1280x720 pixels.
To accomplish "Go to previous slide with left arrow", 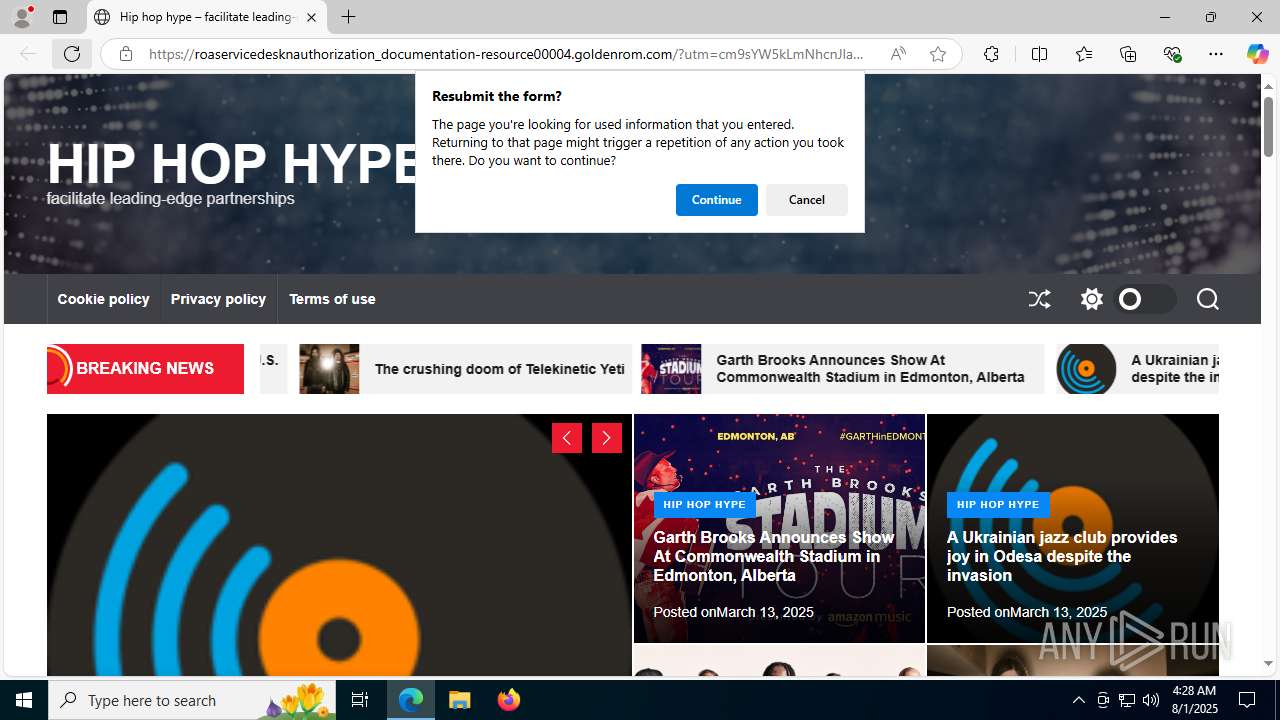I will point(567,438).
